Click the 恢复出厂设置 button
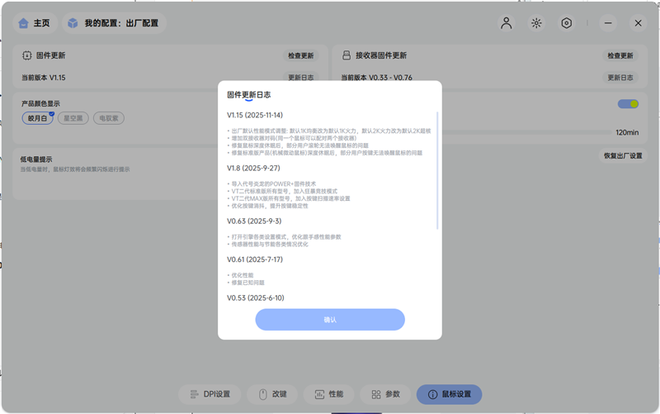The image size is (660, 414). point(622,156)
